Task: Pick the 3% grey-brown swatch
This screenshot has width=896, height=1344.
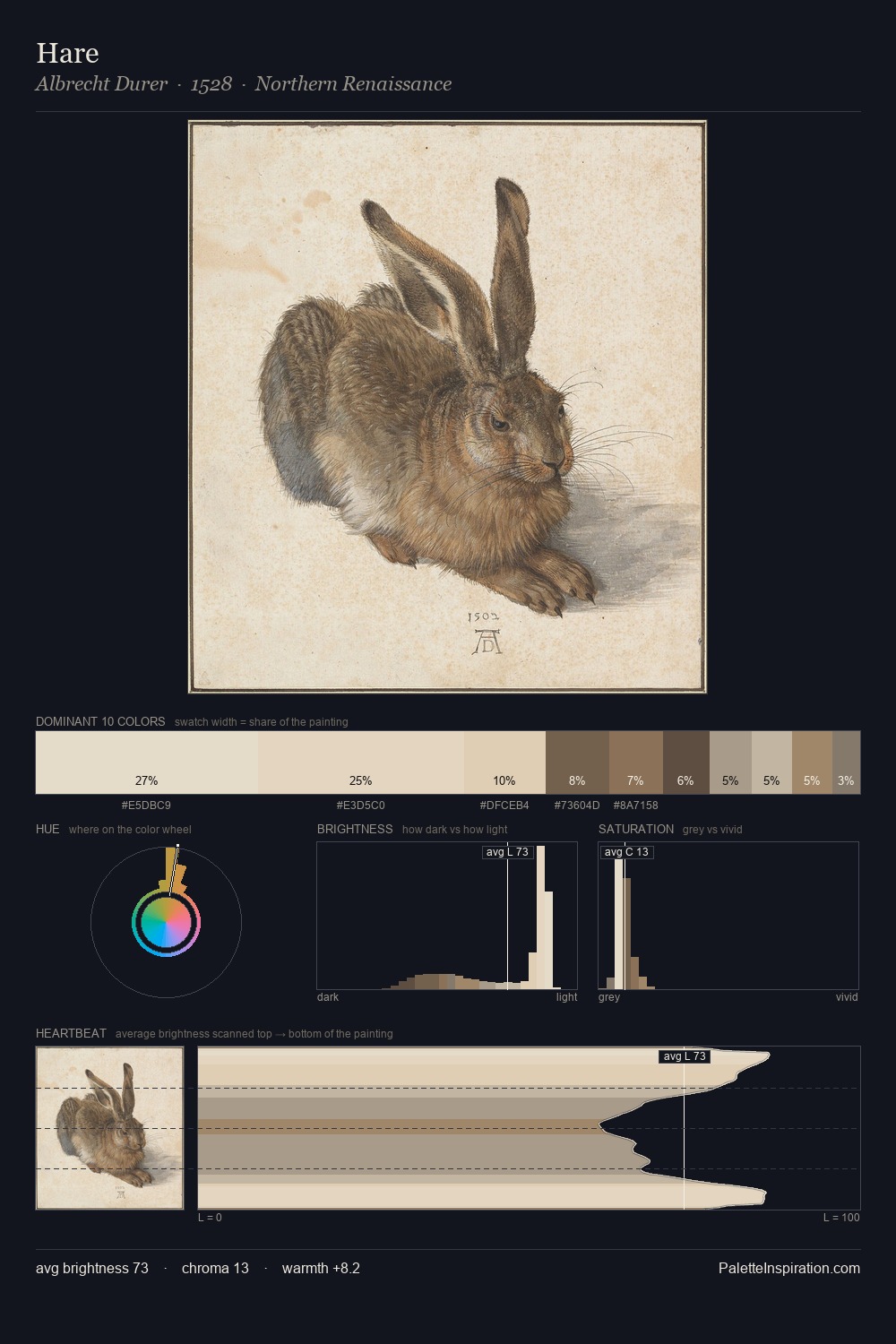Action: coord(846,762)
